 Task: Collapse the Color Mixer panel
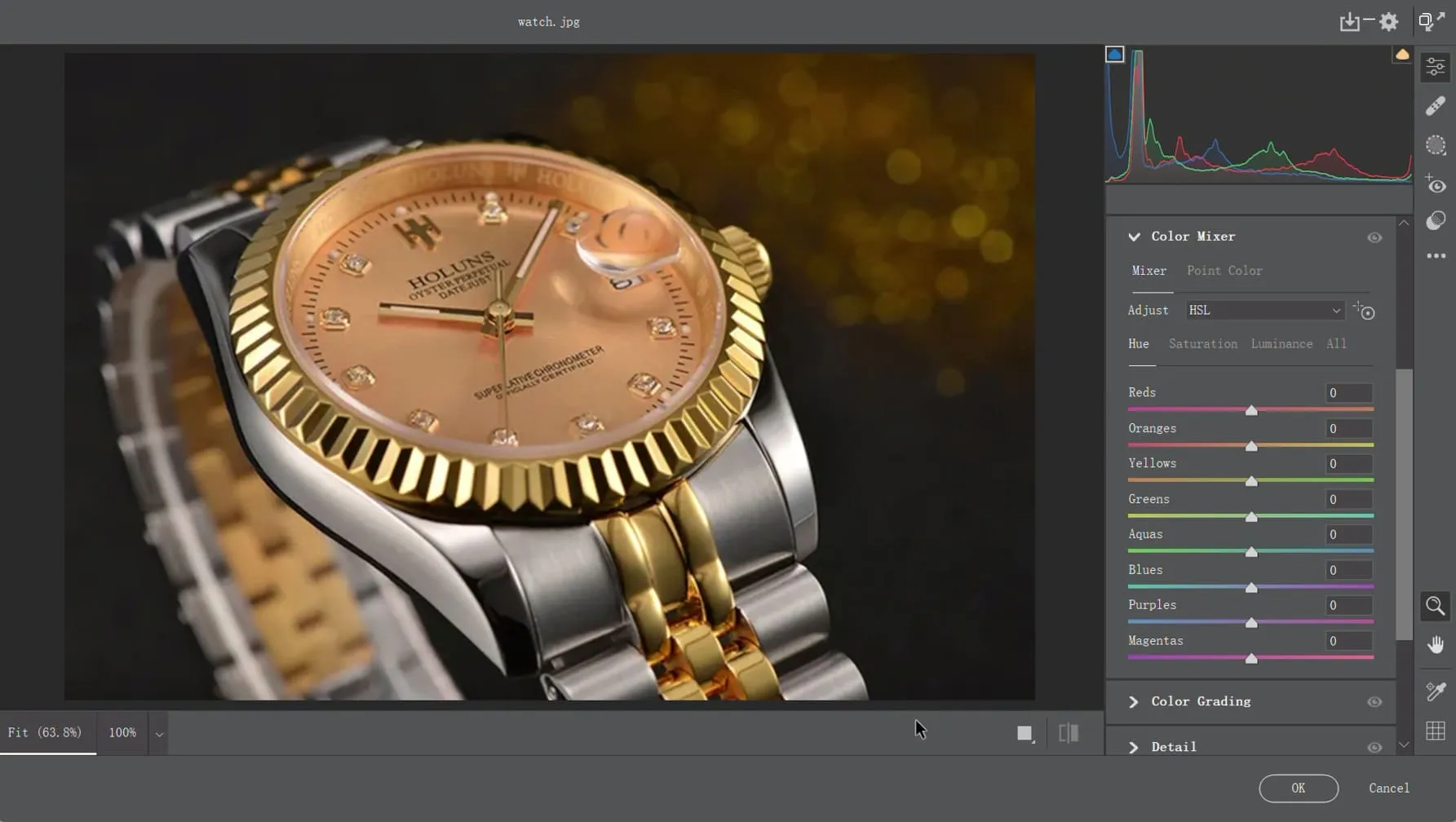pyautogui.click(x=1134, y=236)
